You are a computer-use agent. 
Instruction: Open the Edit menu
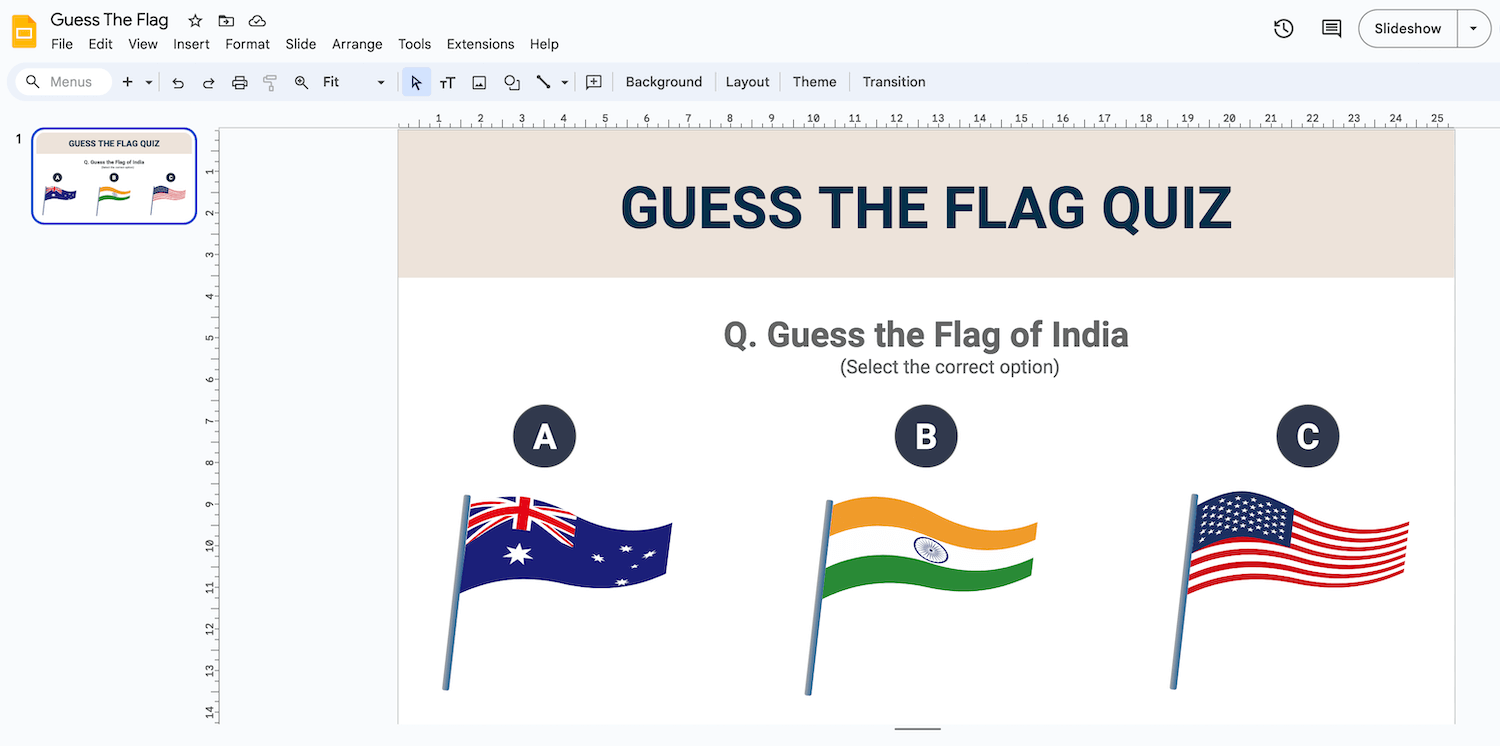[100, 44]
